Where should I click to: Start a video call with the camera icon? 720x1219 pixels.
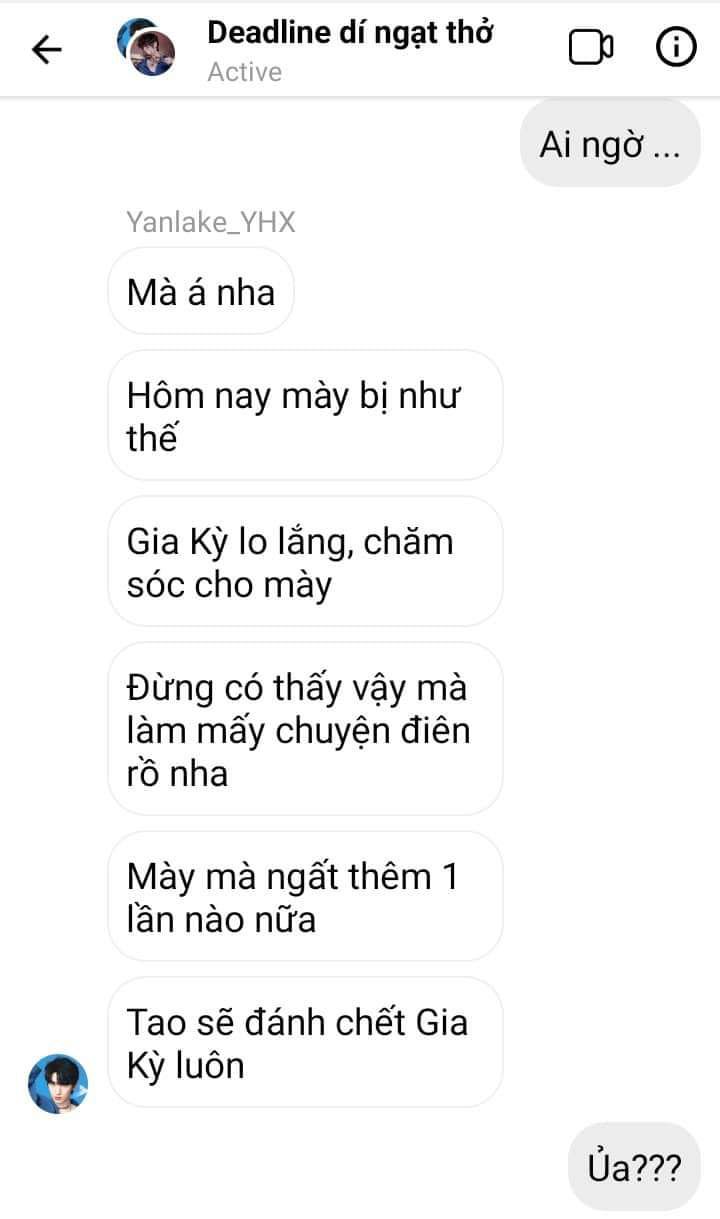(591, 47)
